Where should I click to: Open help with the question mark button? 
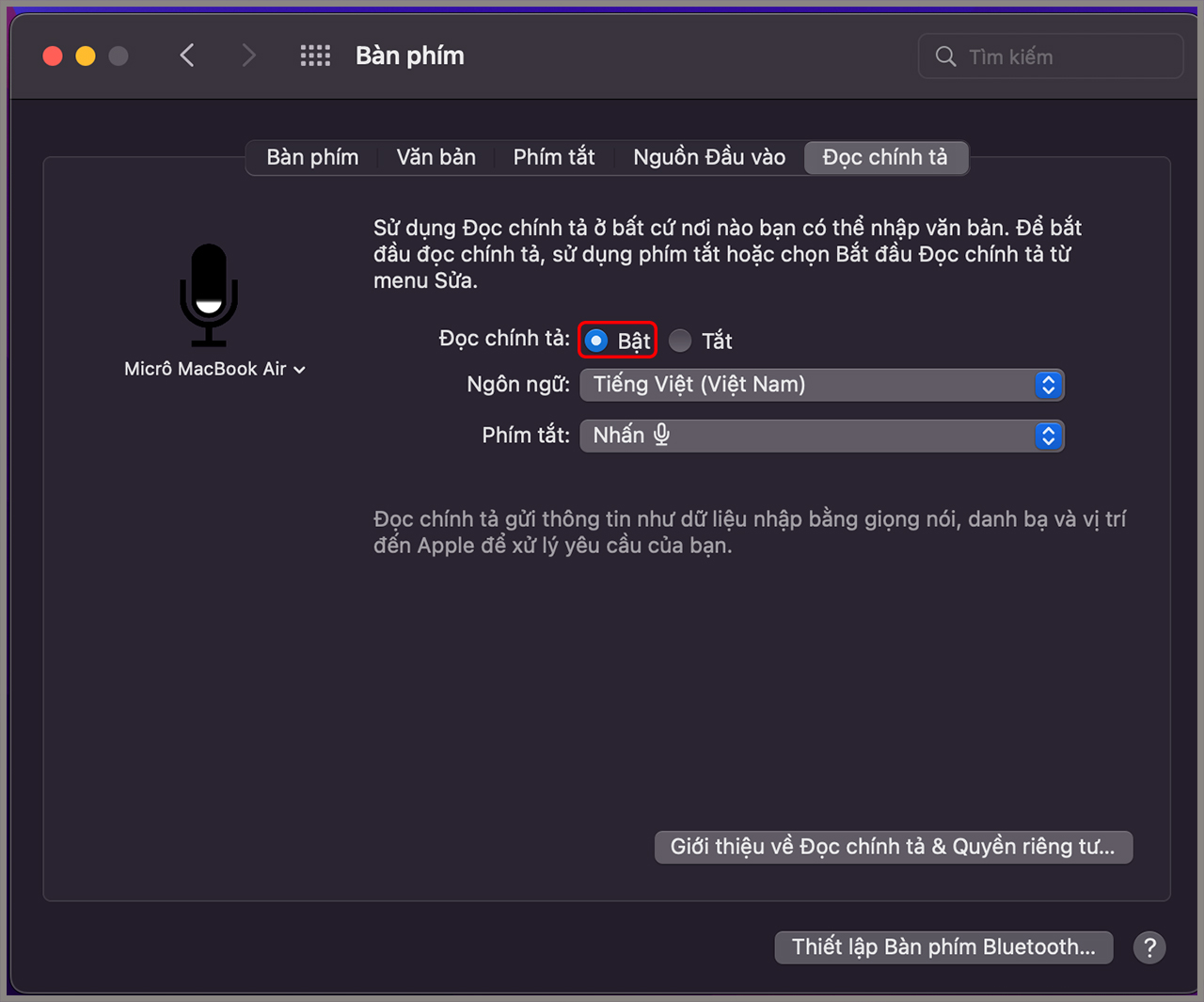point(1149,947)
